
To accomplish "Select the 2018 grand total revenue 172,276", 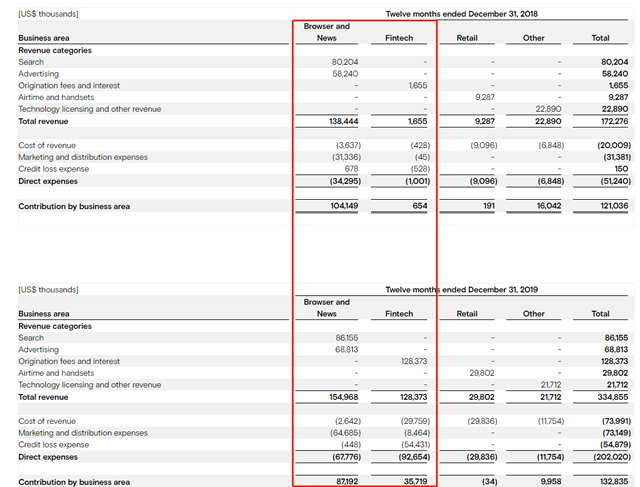I will [609, 121].
